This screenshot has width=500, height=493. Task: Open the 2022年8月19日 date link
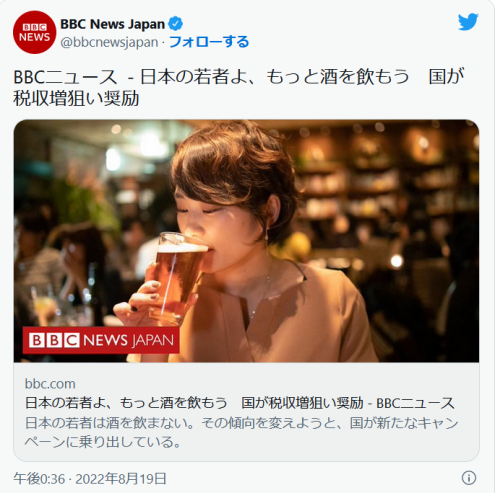coord(121,479)
